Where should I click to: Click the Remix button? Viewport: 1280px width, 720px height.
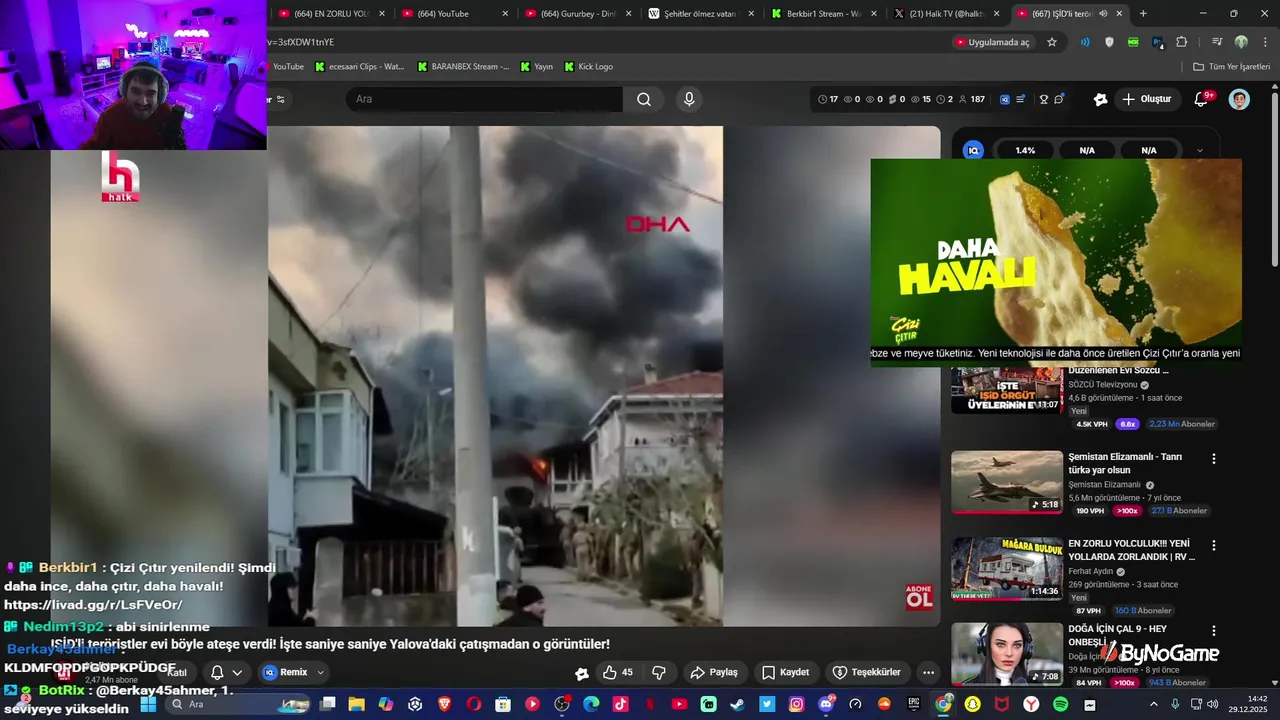point(285,672)
